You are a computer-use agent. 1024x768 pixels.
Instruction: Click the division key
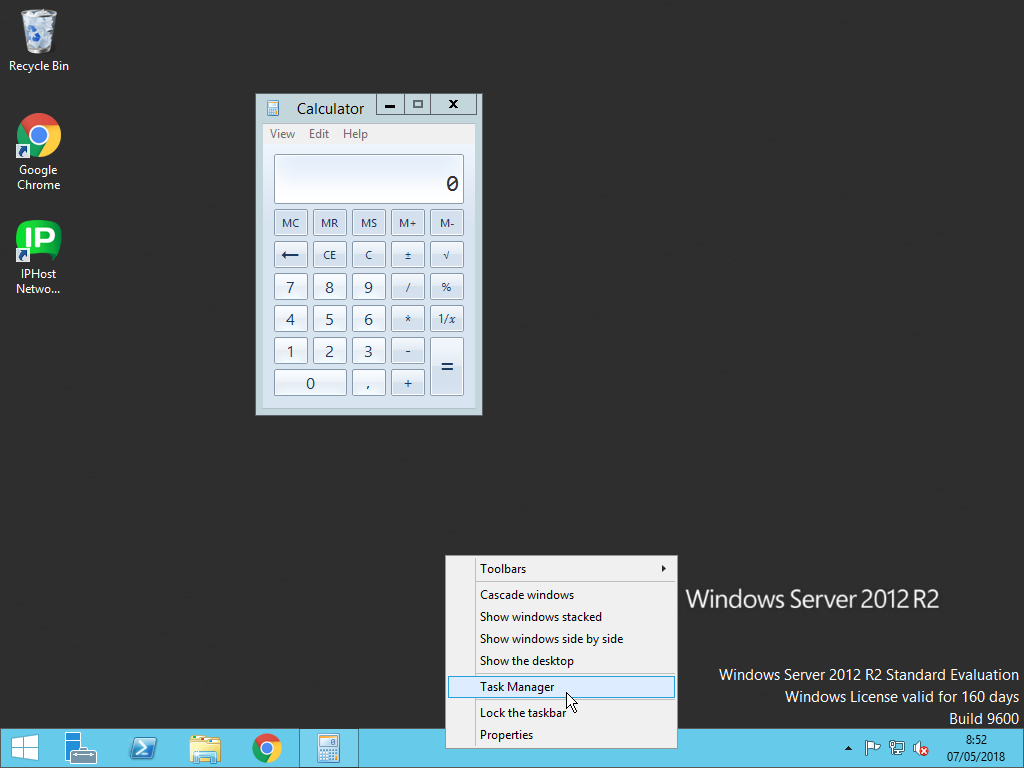coord(408,287)
